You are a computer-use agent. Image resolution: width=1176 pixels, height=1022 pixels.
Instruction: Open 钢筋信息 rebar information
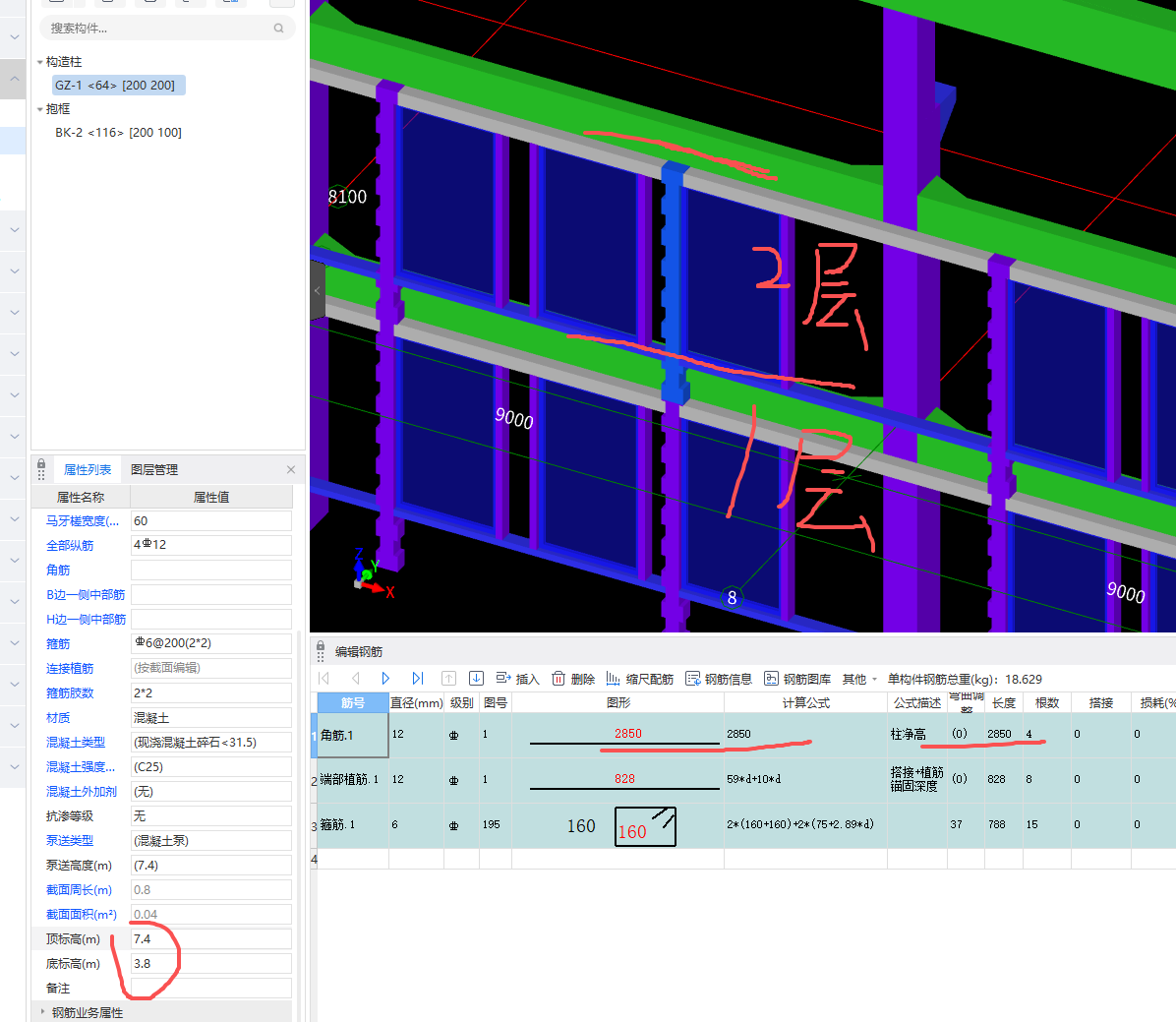click(x=719, y=679)
